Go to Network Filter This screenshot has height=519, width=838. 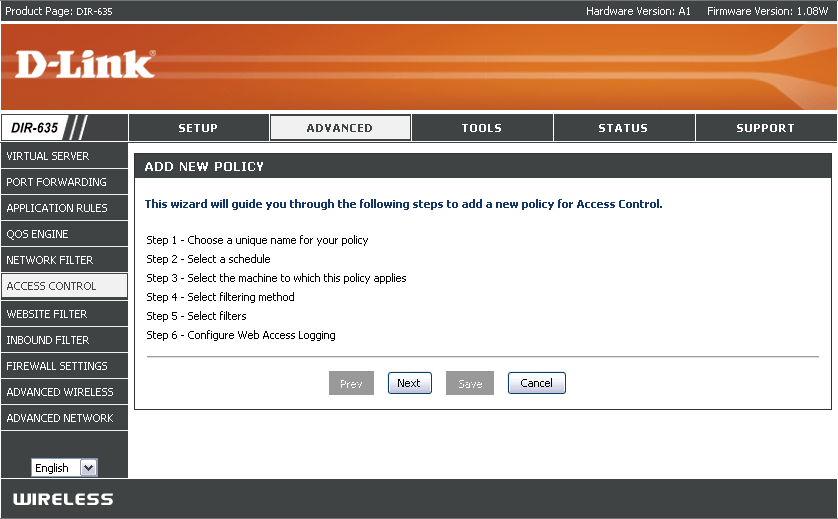click(x=64, y=260)
